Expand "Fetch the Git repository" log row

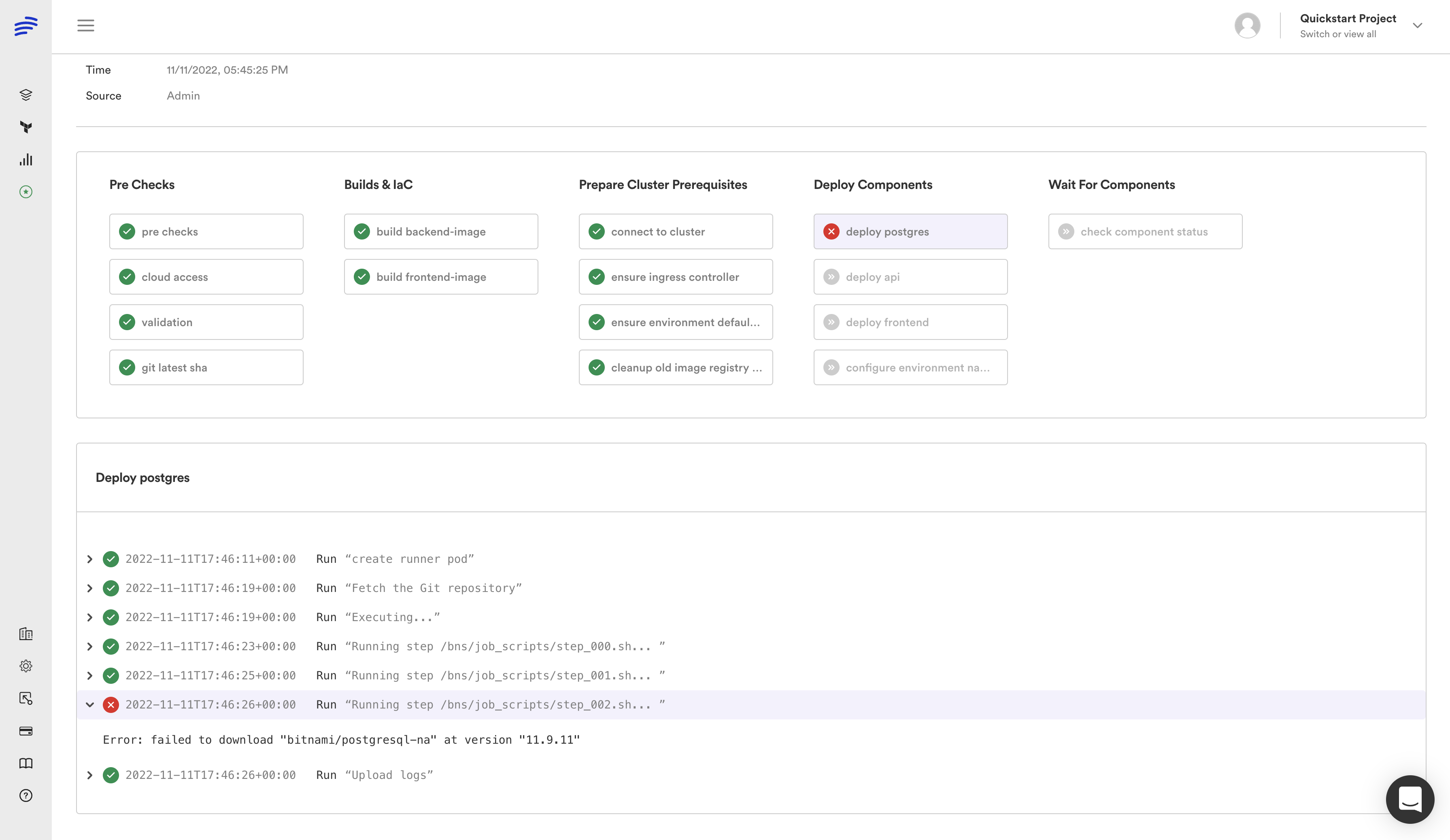pos(90,588)
